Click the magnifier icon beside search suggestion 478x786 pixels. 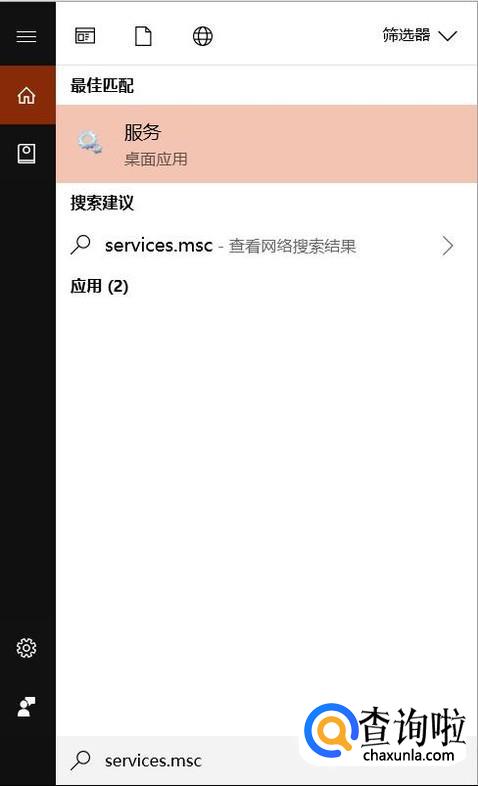tap(80, 245)
